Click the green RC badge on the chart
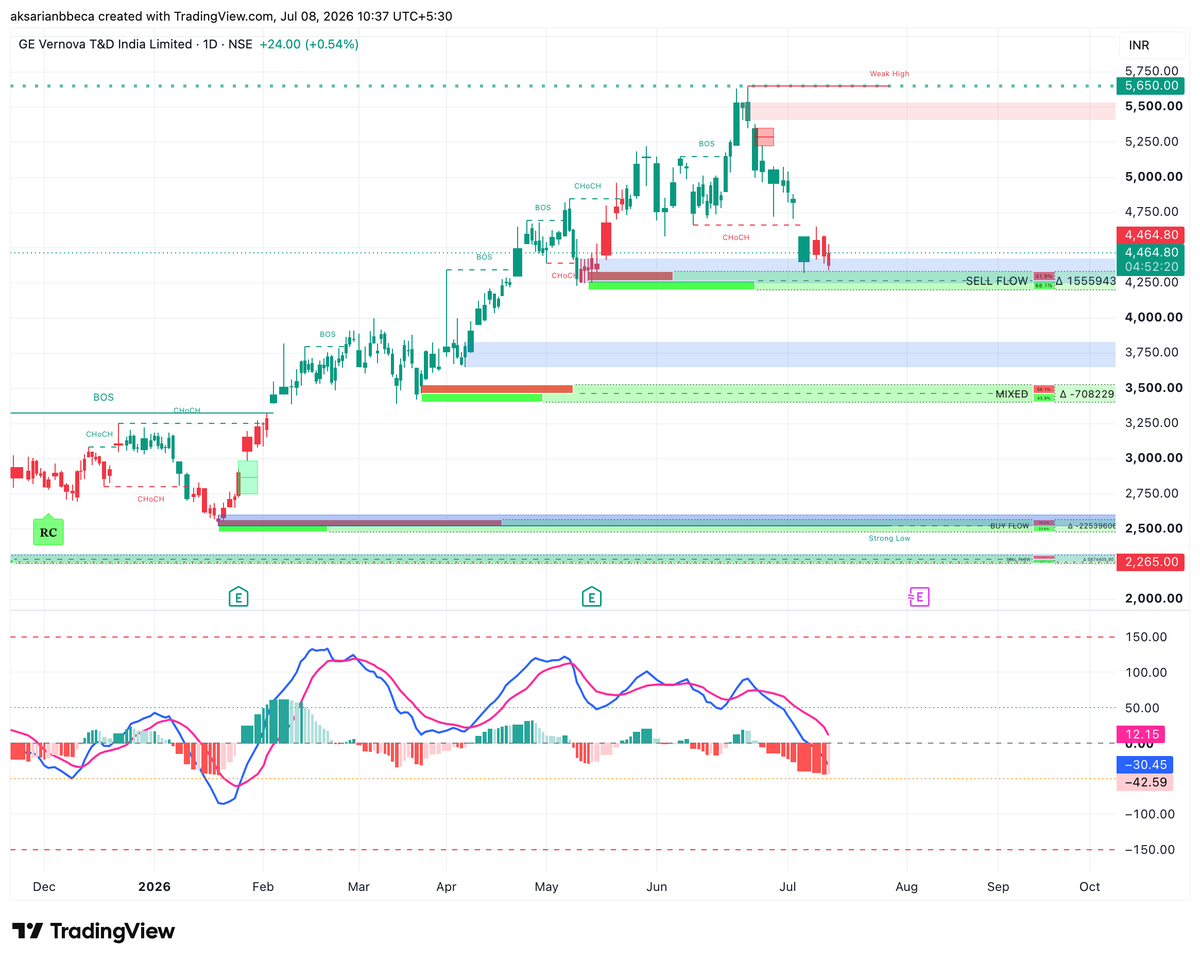 pos(48,531)
